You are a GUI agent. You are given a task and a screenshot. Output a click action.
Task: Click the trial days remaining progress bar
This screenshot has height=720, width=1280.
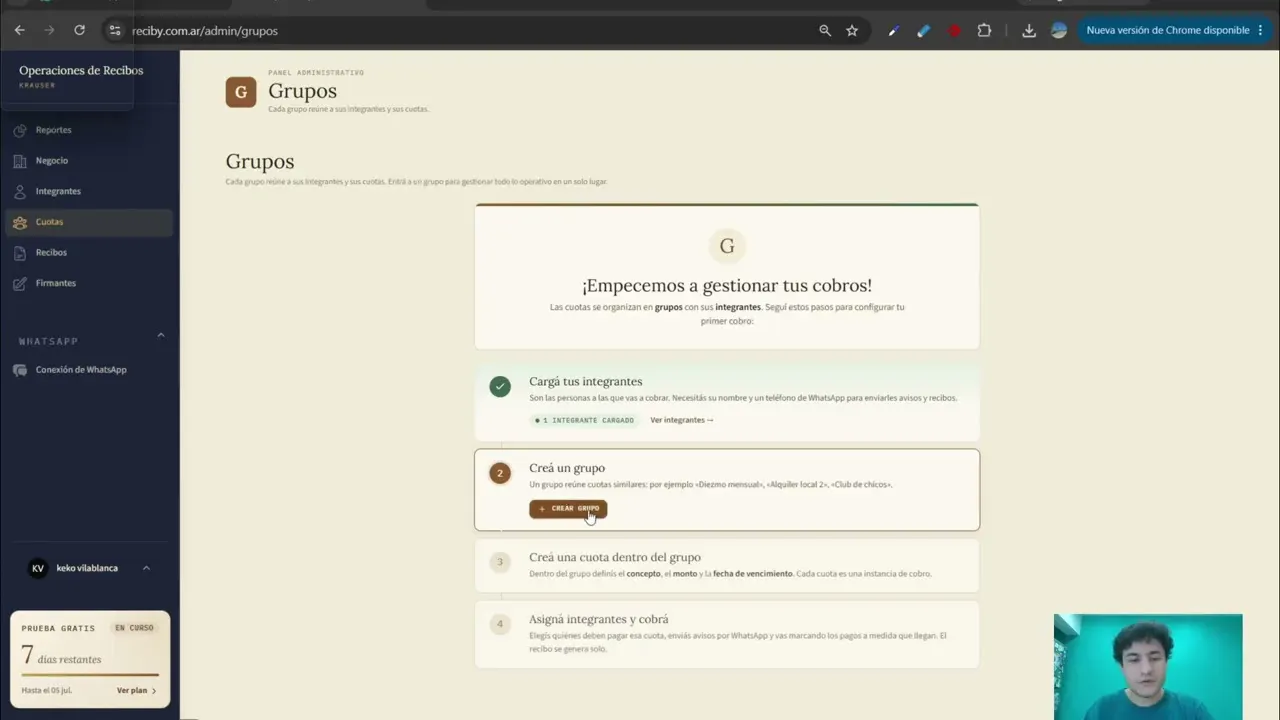pyautogui.click(x=90, y=675)
